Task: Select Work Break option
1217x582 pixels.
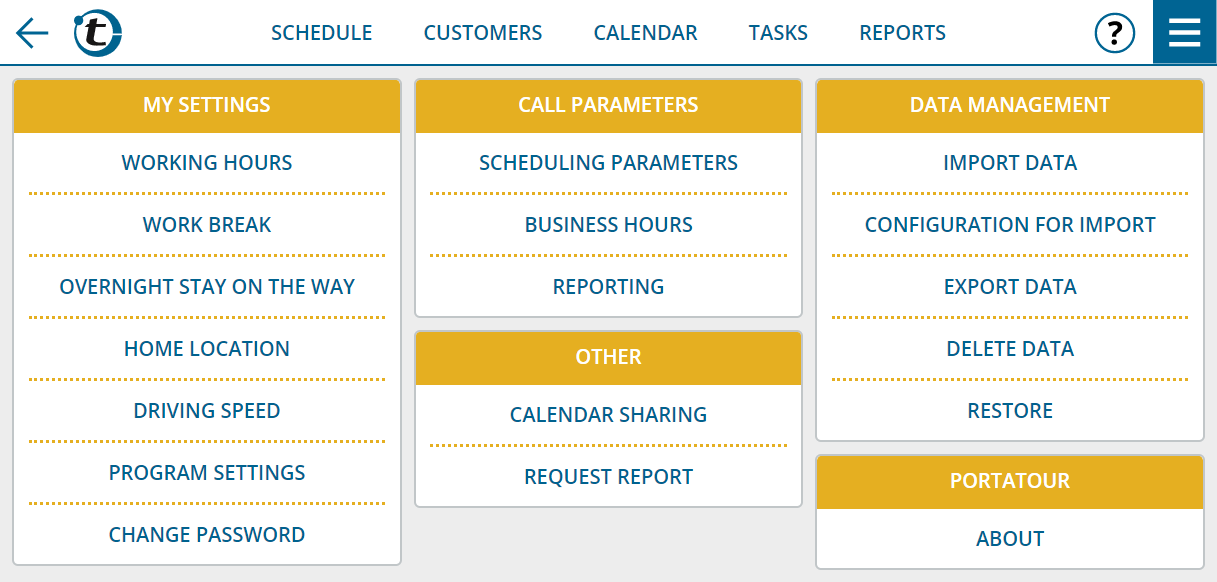Action: pos(207,225)
